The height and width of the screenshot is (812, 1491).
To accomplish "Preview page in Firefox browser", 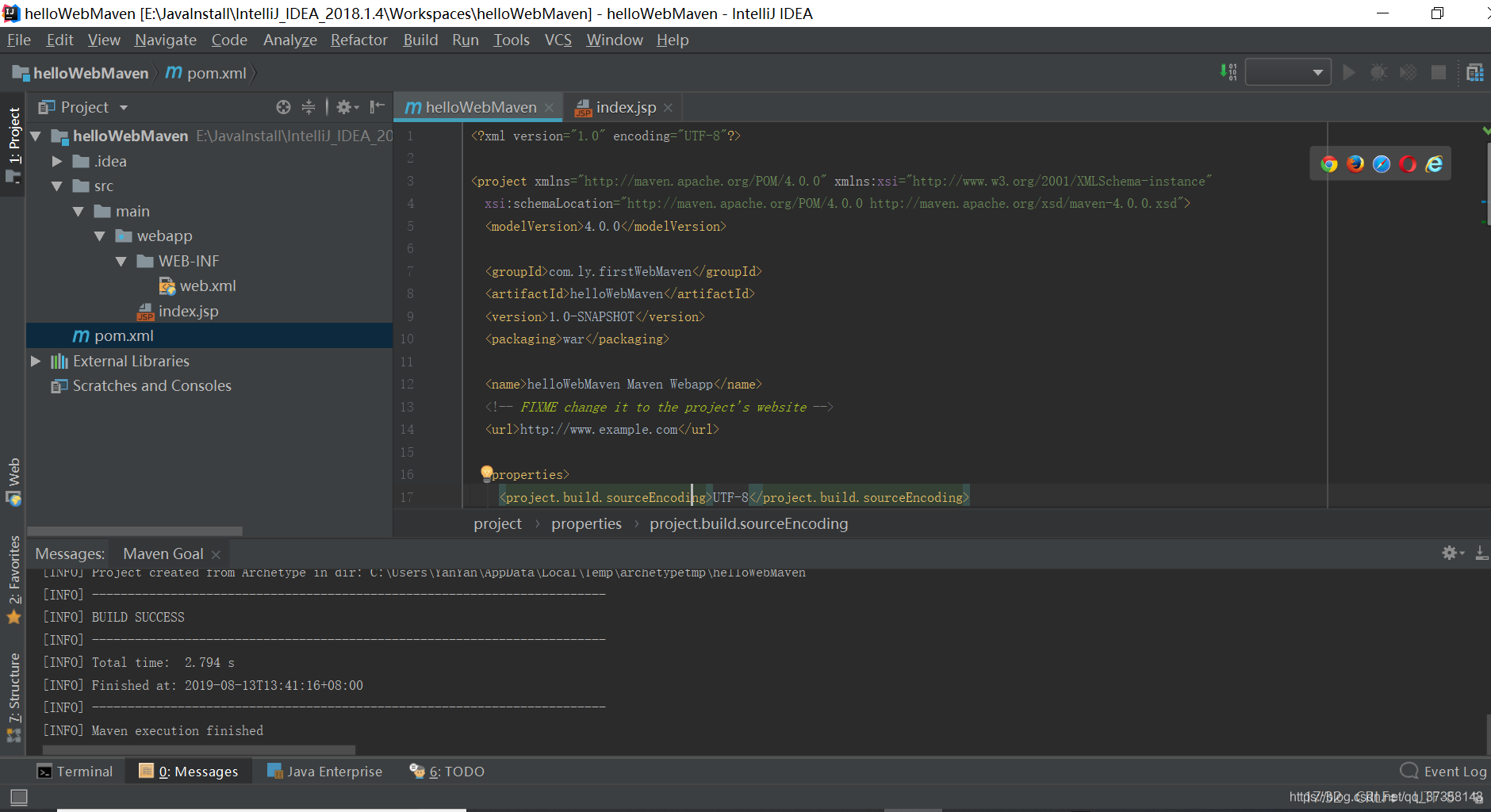I will click(x=1355, y=164).
